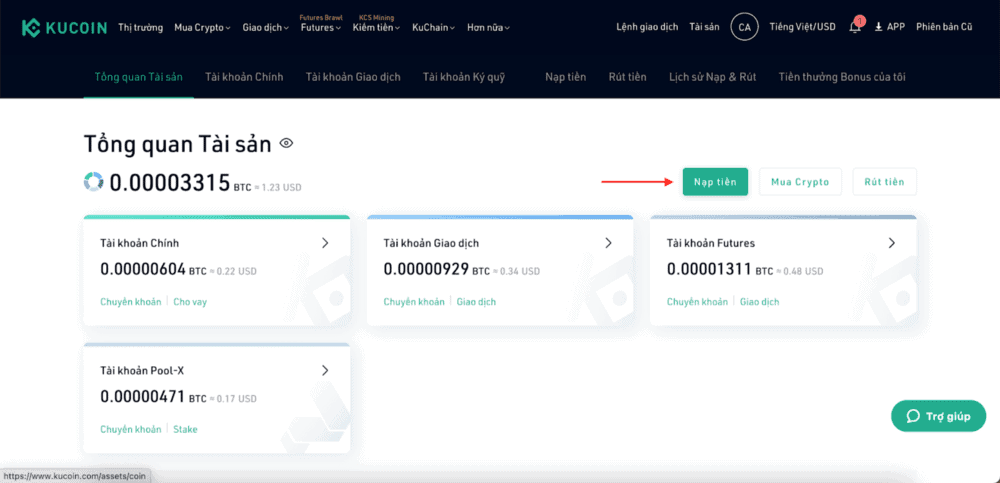The image size is (1000, 483).
Task: Open Tài khoản Chính card arrow
Action: [x=325, y=242]
